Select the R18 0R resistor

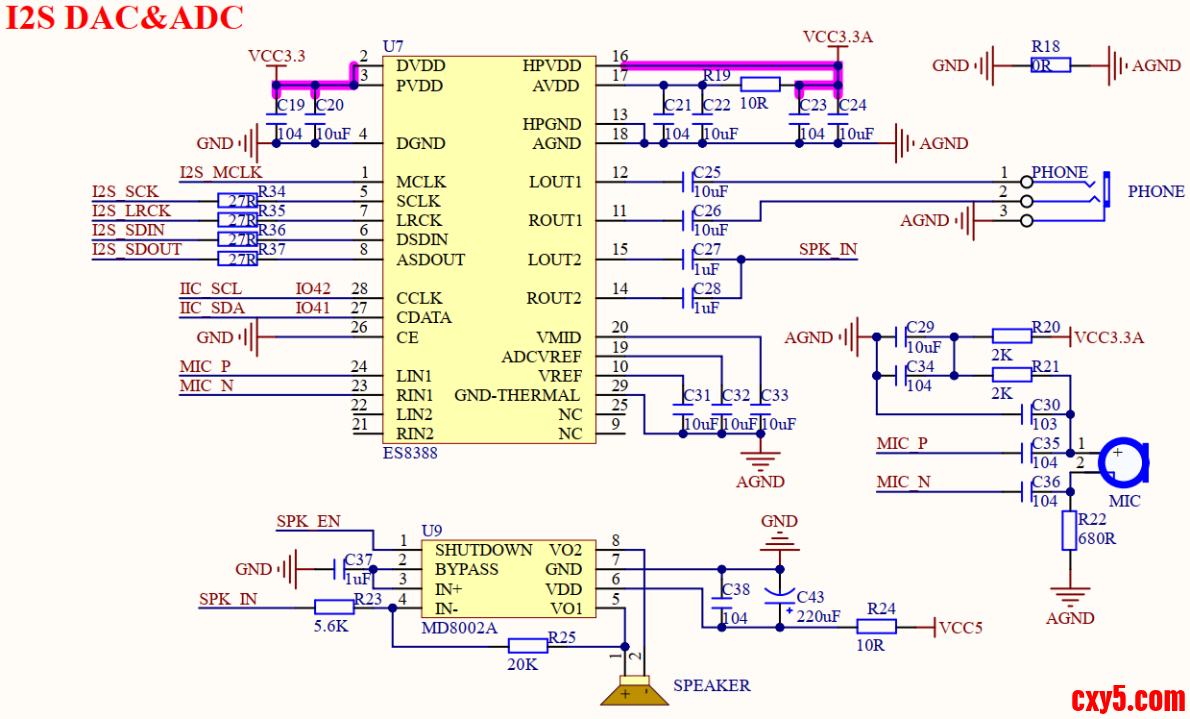point(1050,66)
